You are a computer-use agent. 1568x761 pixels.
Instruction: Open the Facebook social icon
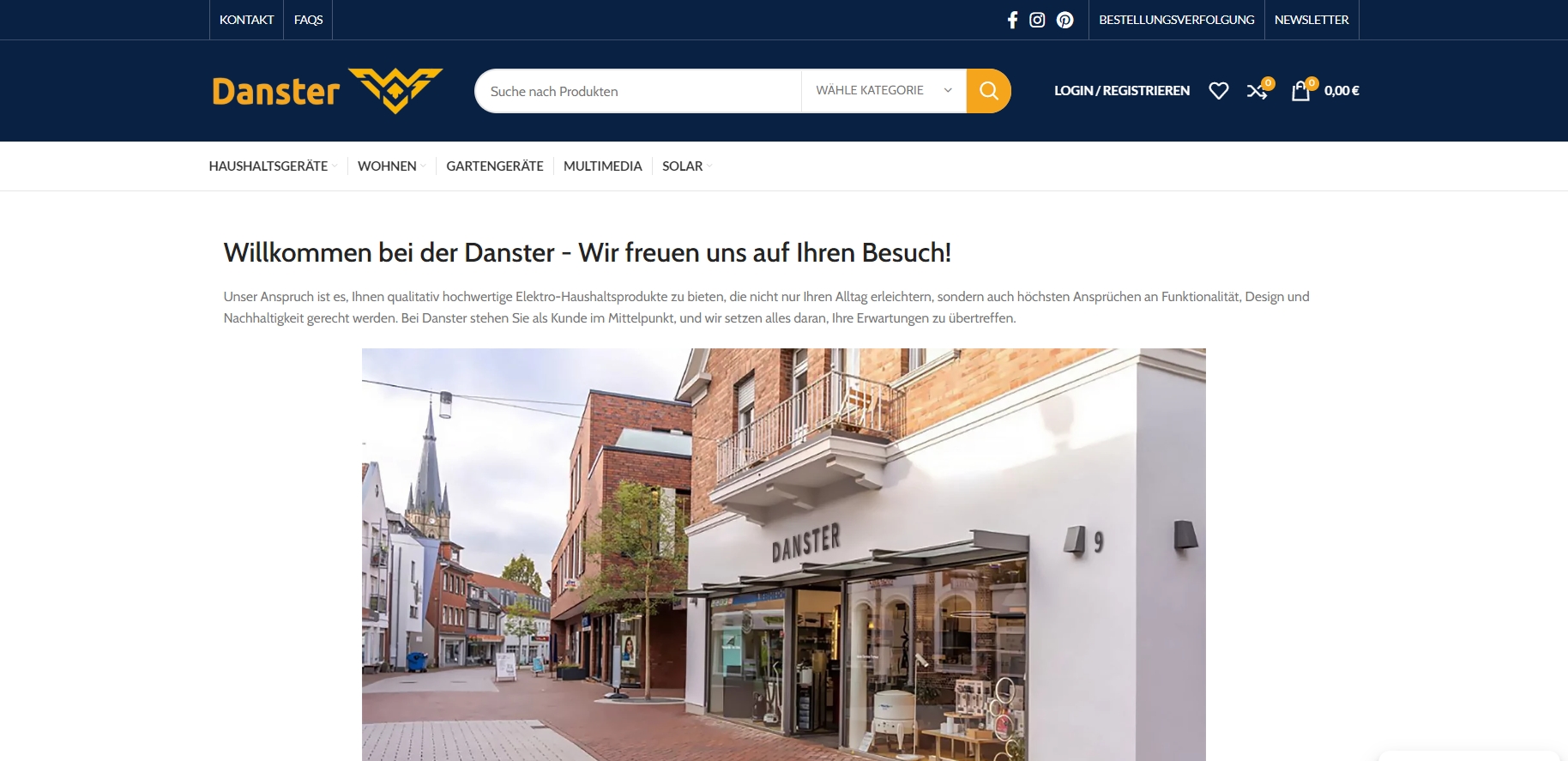click(1012, 20)
